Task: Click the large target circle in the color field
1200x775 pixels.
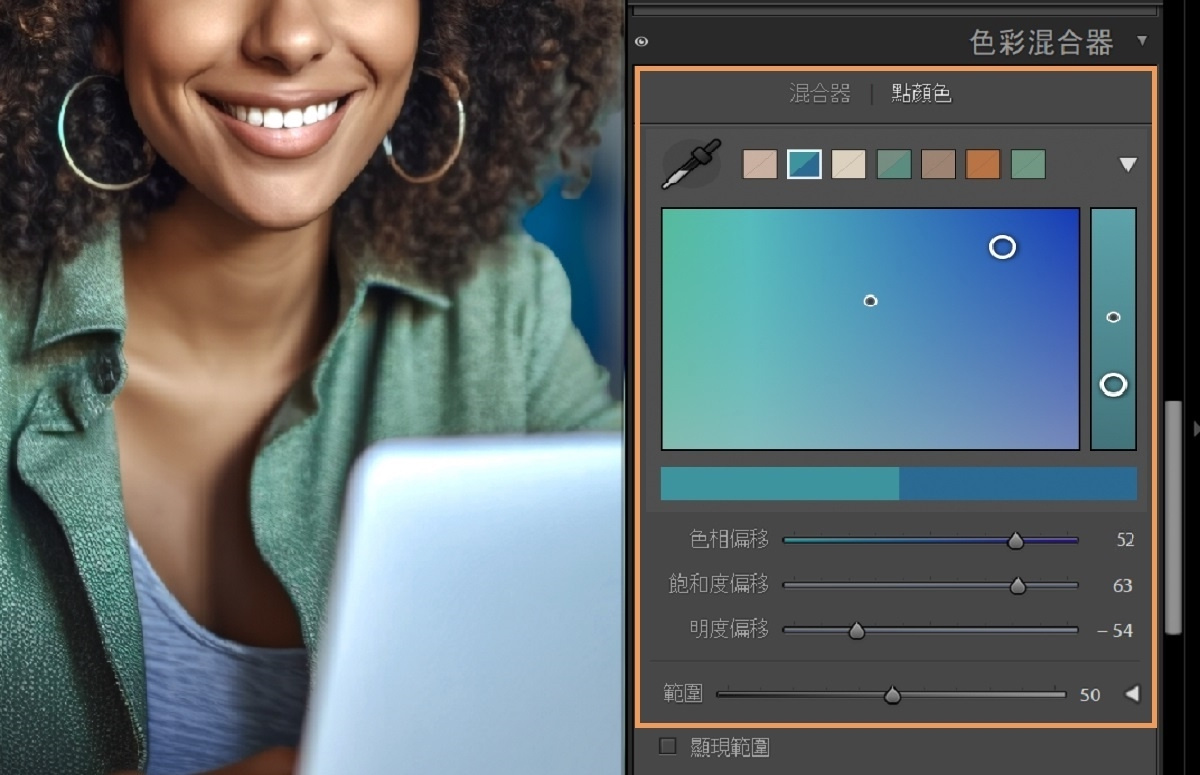Action: [1003, 247]
